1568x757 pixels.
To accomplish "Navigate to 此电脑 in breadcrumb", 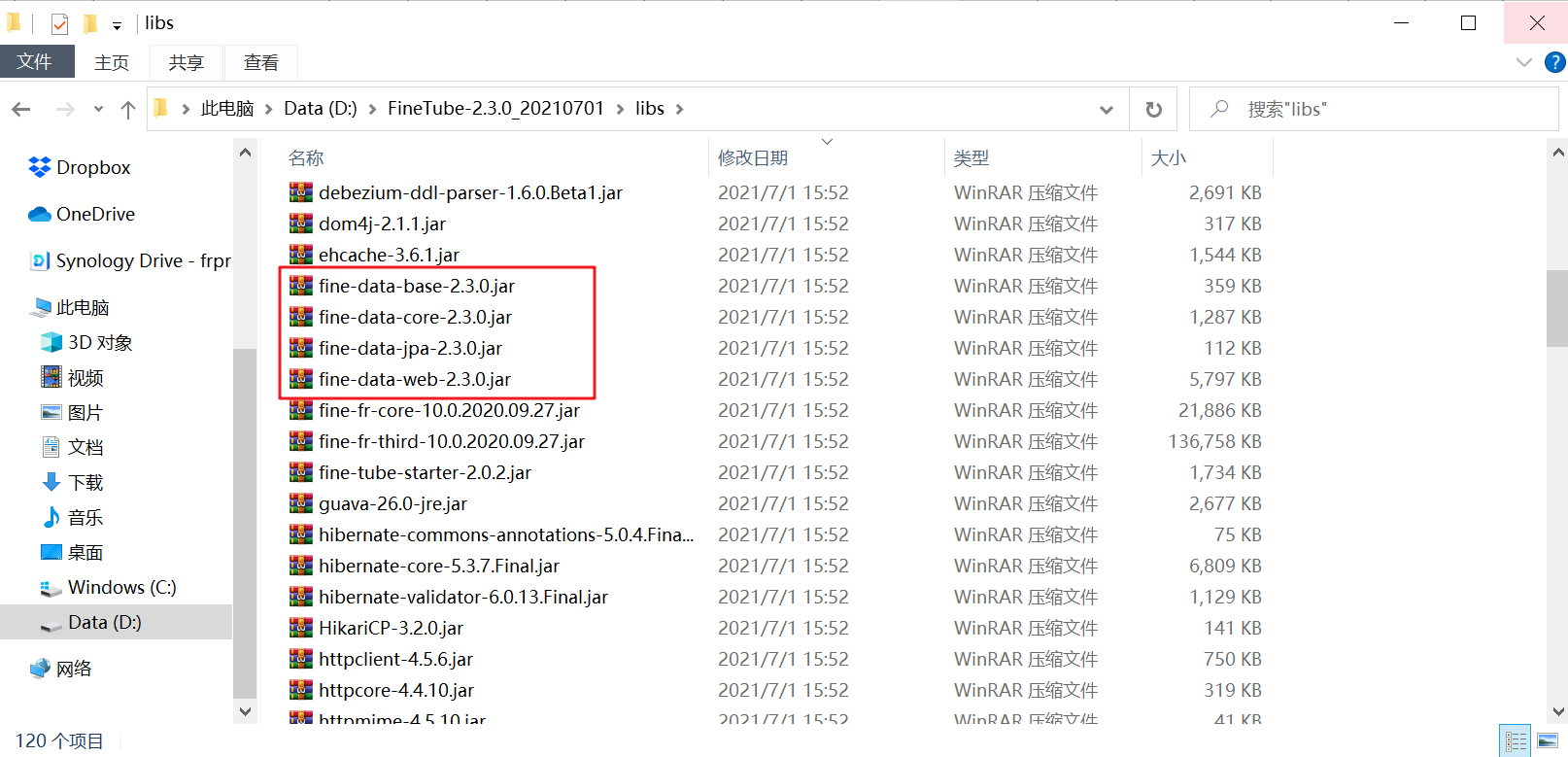I will (x=227, y=109).
